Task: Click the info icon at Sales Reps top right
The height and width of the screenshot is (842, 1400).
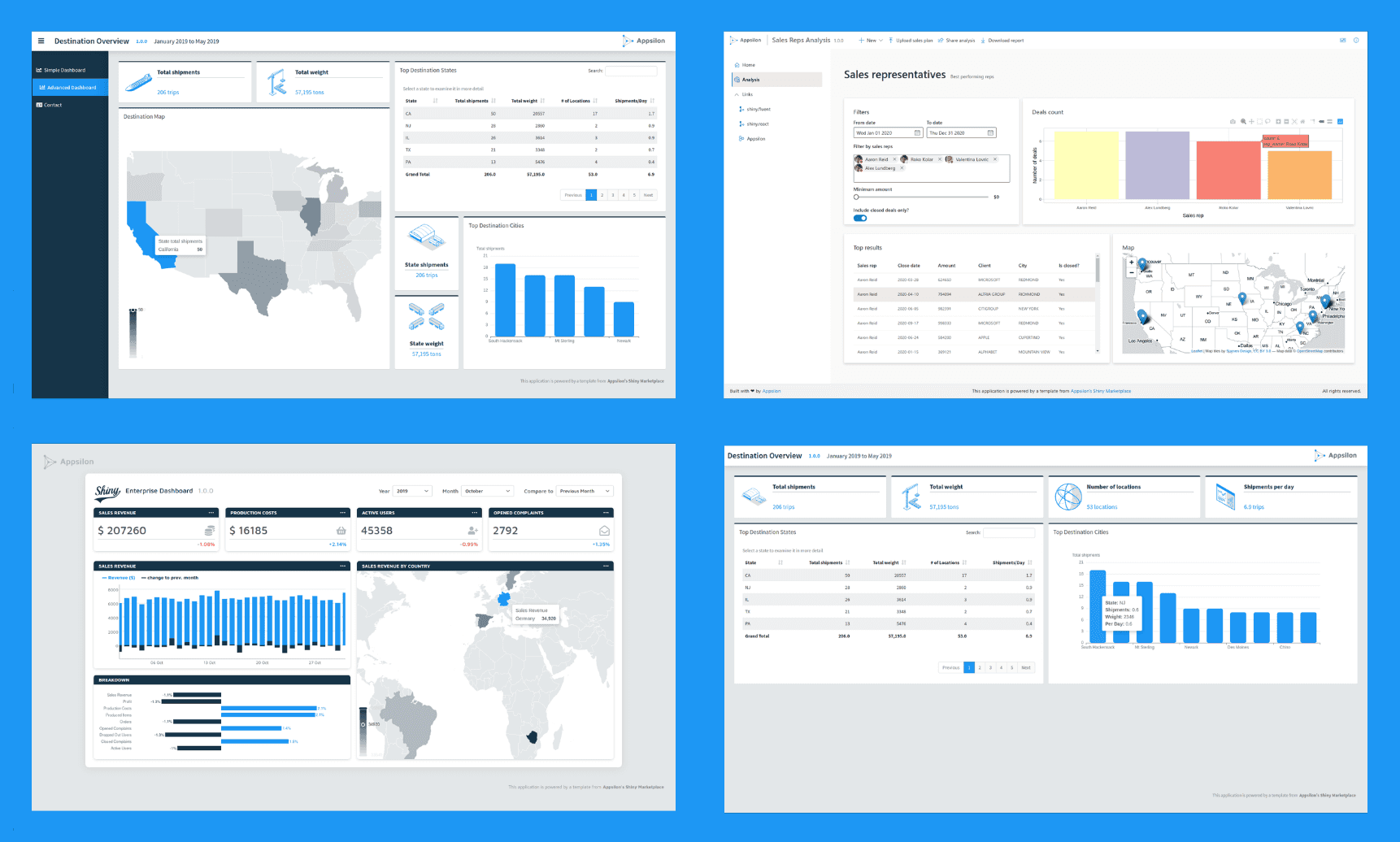Action: pyautogui.click(x=1355, y=40)
